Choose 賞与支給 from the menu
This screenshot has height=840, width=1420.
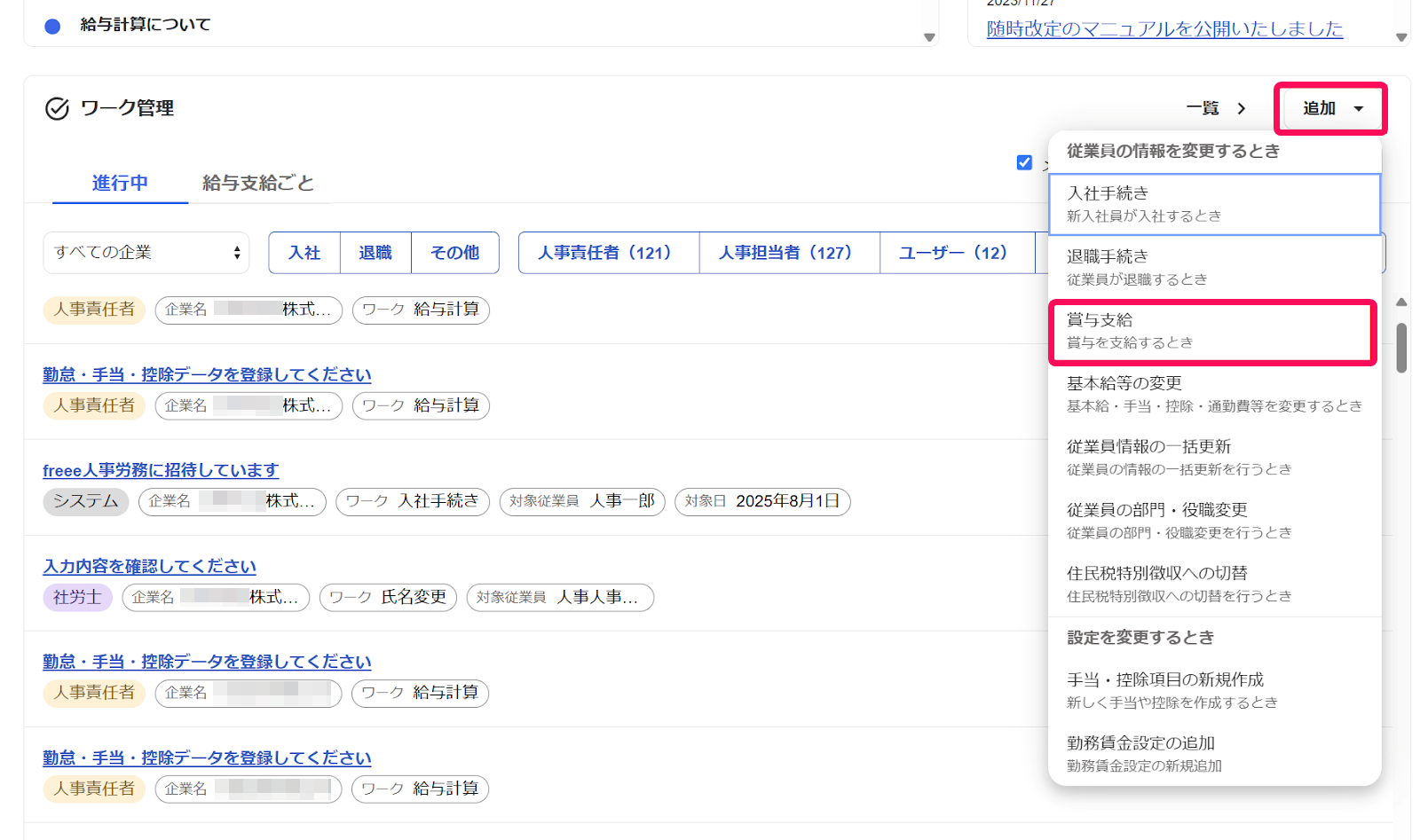(x=1212, y=331)
